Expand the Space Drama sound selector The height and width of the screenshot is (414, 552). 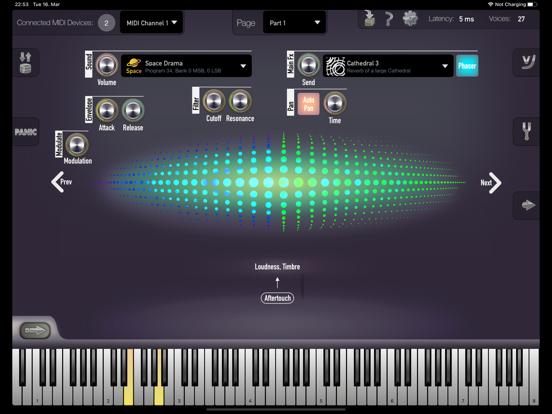coord(186,66)
